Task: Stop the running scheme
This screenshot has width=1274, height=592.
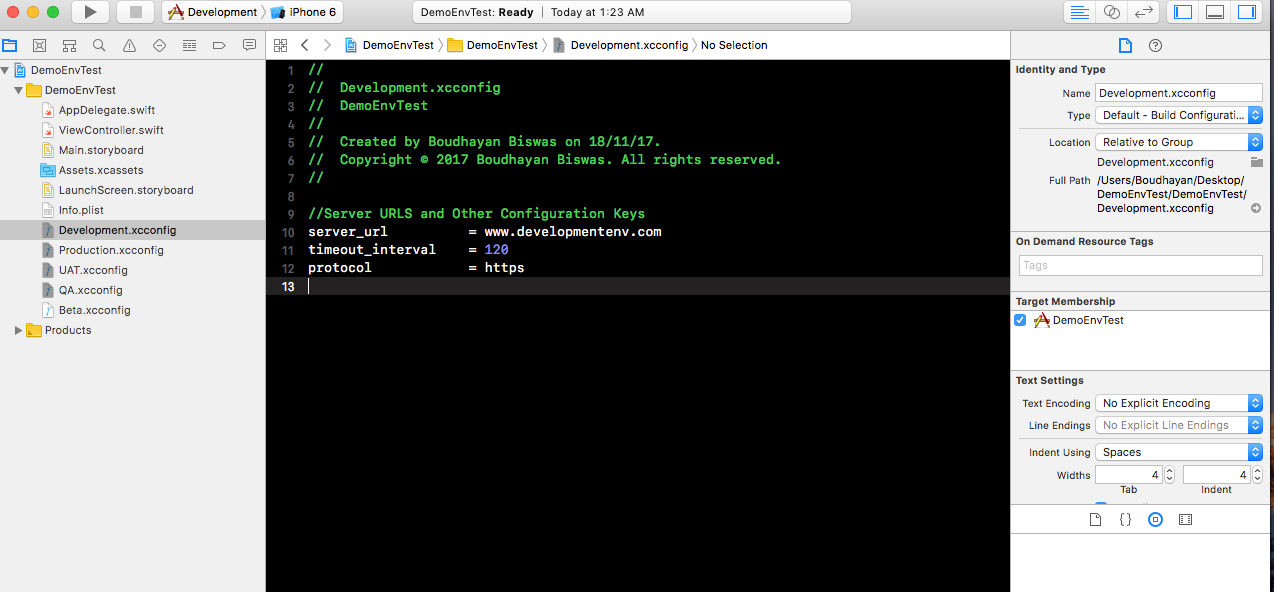Action: tap(135, 12)
